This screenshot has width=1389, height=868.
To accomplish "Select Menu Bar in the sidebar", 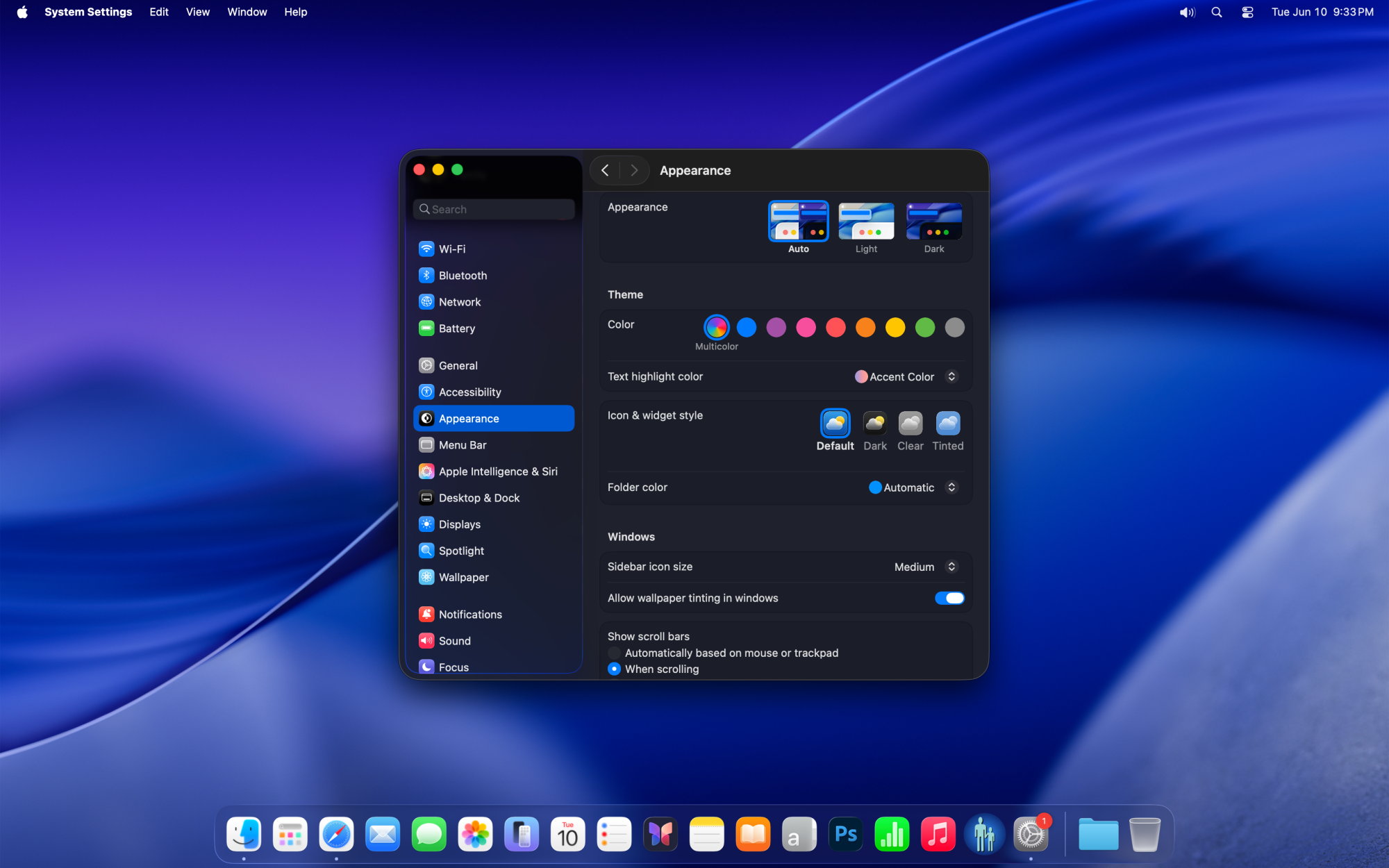I will [x=493, y=444].
